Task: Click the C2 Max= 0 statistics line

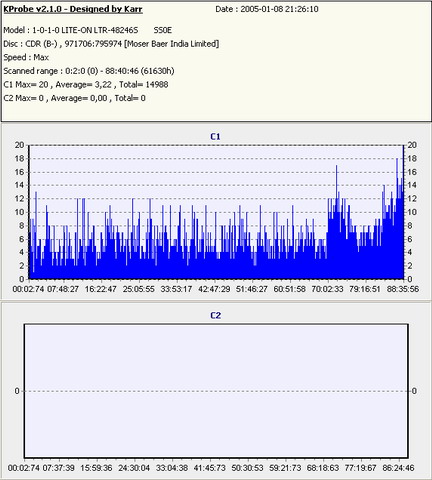Action: [74, 98]
